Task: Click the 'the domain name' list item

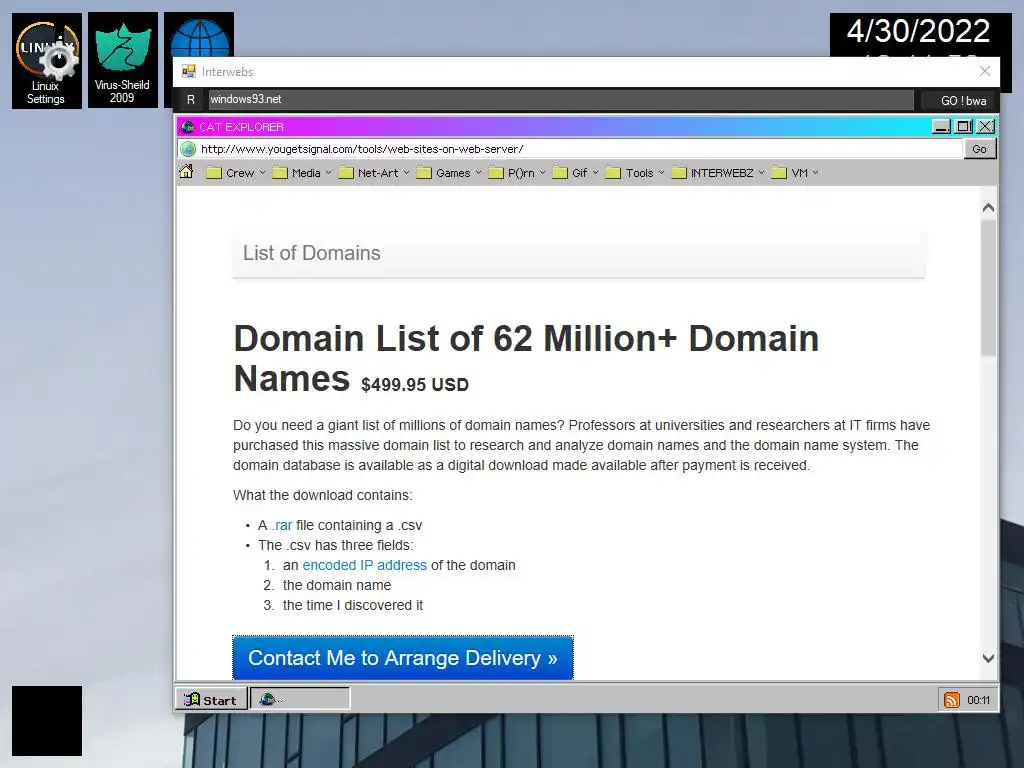Action: pyautogui.click(x=336, y=585)
